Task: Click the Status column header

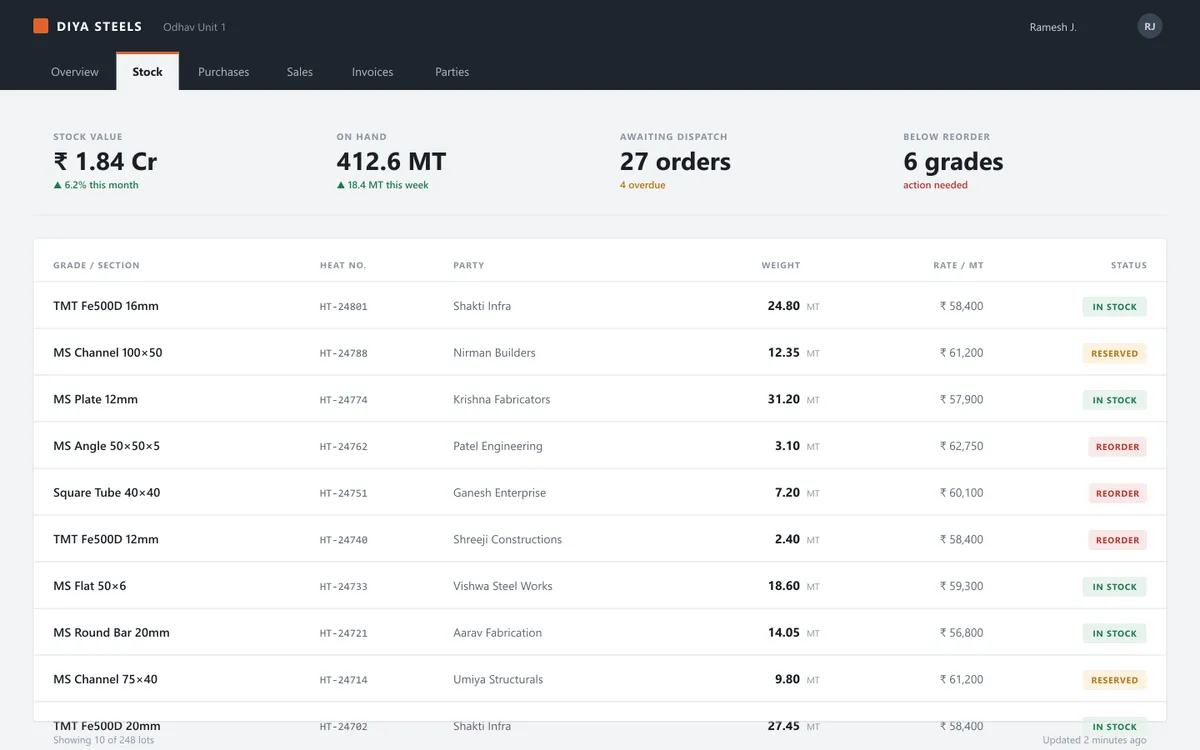Action: (1128, 265)
